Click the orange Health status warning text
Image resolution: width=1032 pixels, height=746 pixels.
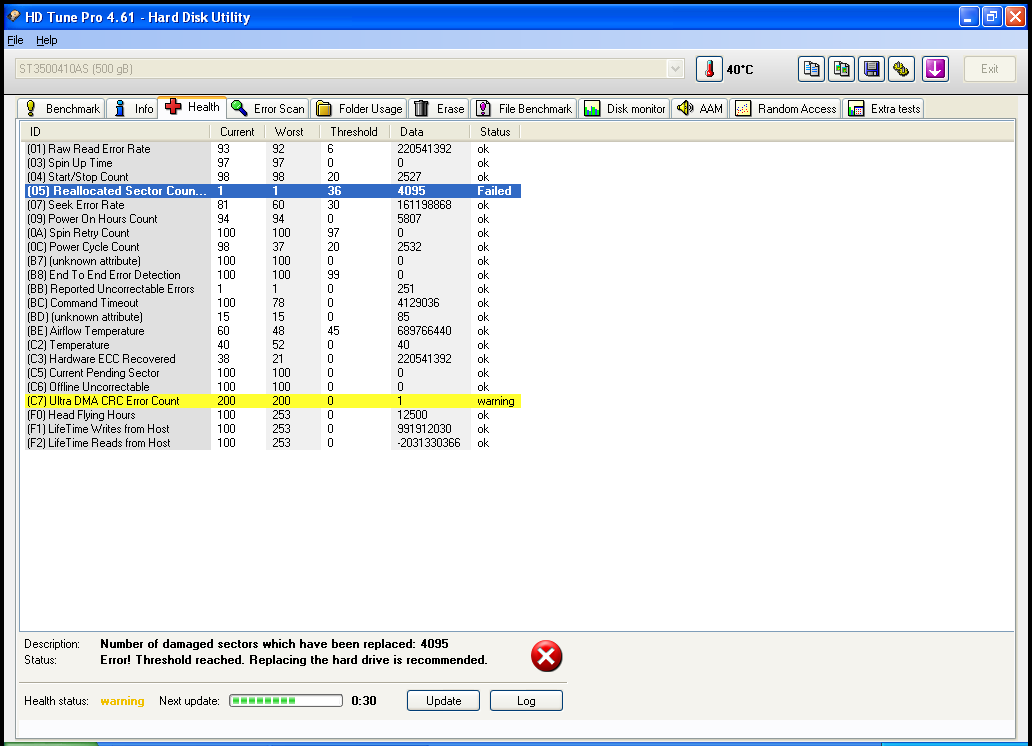[x=122, y=701]
